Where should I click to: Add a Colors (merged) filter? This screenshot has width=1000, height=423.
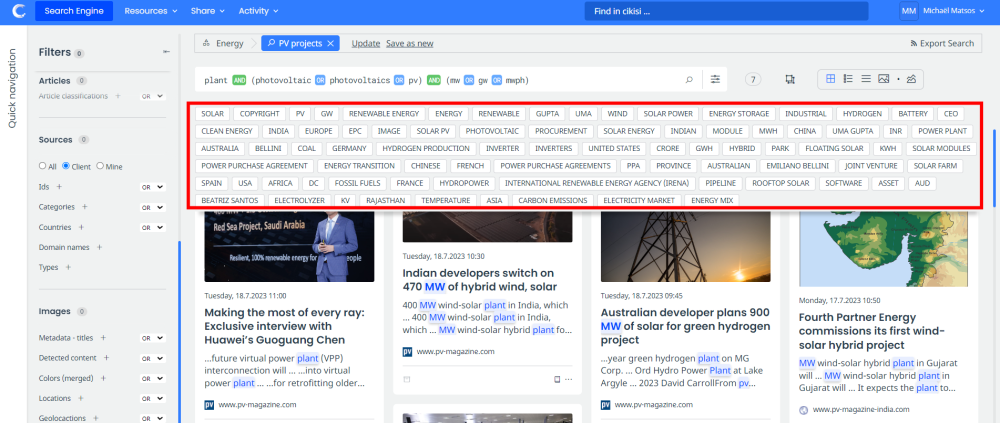(x=103, y=378)
